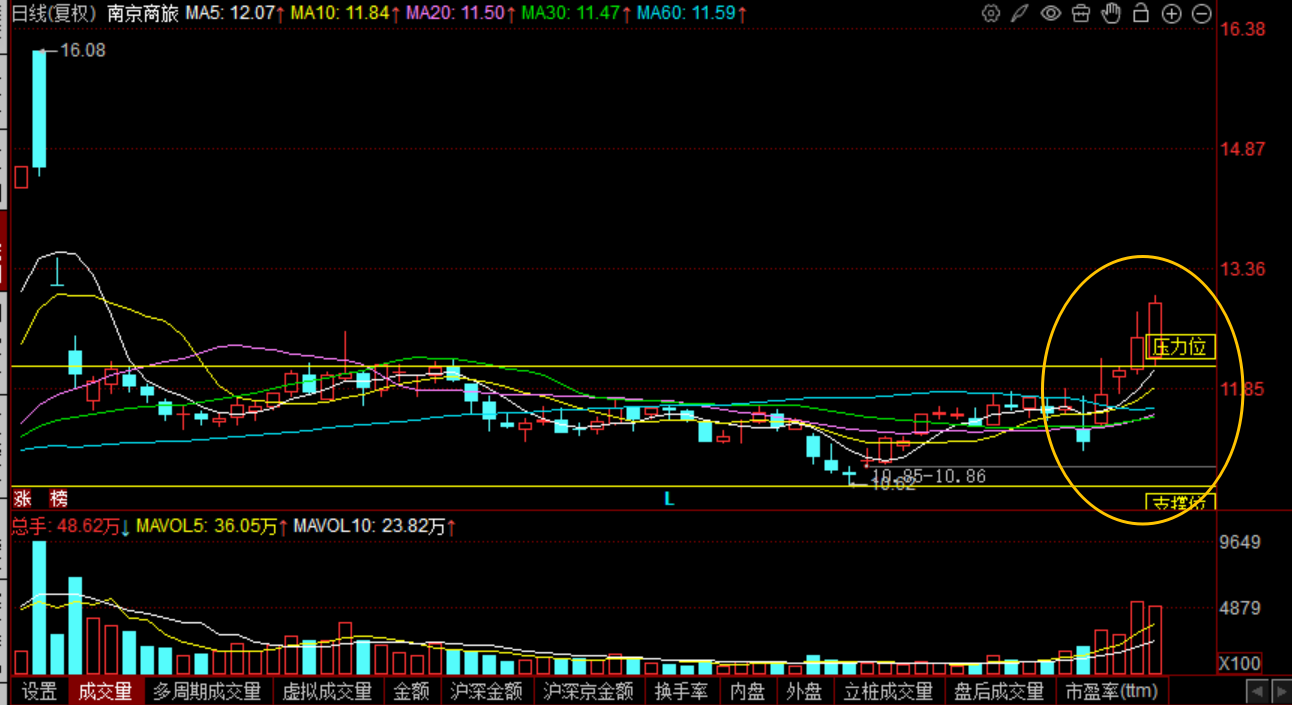The width and height of the screenshot is (1292, 705).
Task: Click the 涨 marker on the left
Action: point(22,498)
